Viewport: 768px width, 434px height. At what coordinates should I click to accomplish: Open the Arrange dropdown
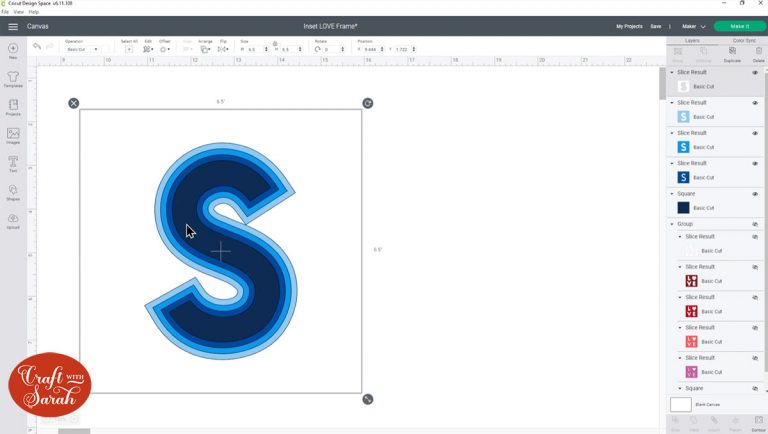[x=205, y=49]
